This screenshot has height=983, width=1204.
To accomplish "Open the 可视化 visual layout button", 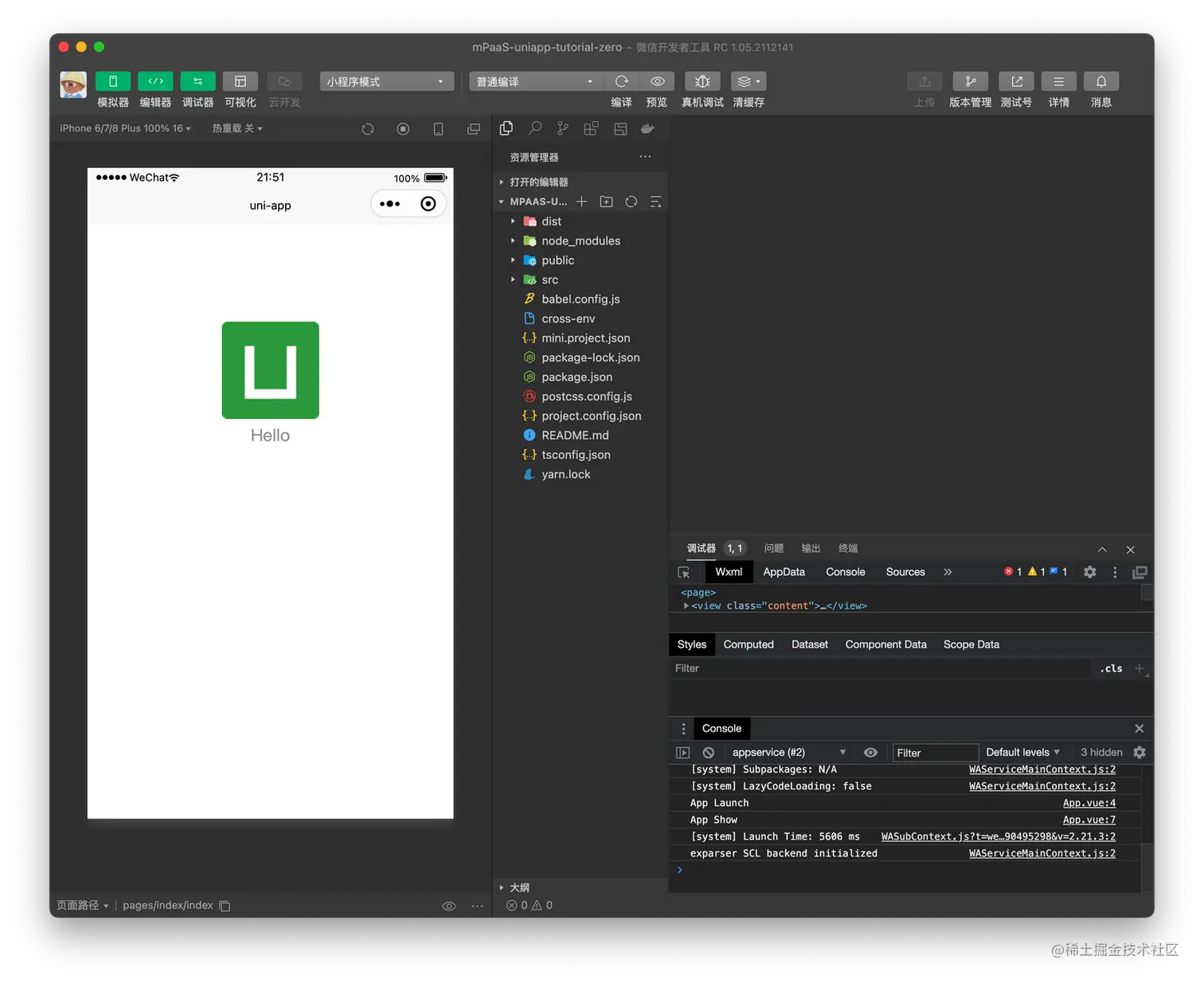I will tap(240, 81).
